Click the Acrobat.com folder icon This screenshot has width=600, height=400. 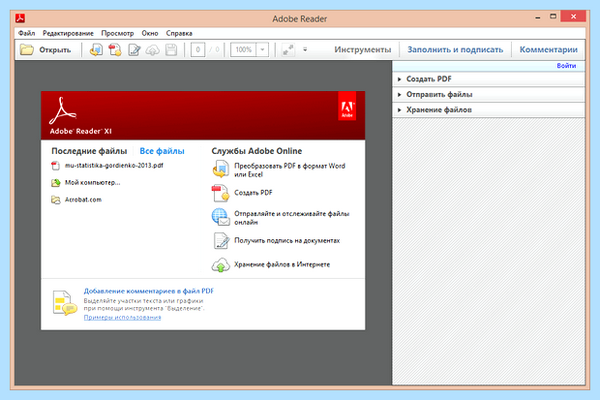pyautogui.click(x=56, y=200)
